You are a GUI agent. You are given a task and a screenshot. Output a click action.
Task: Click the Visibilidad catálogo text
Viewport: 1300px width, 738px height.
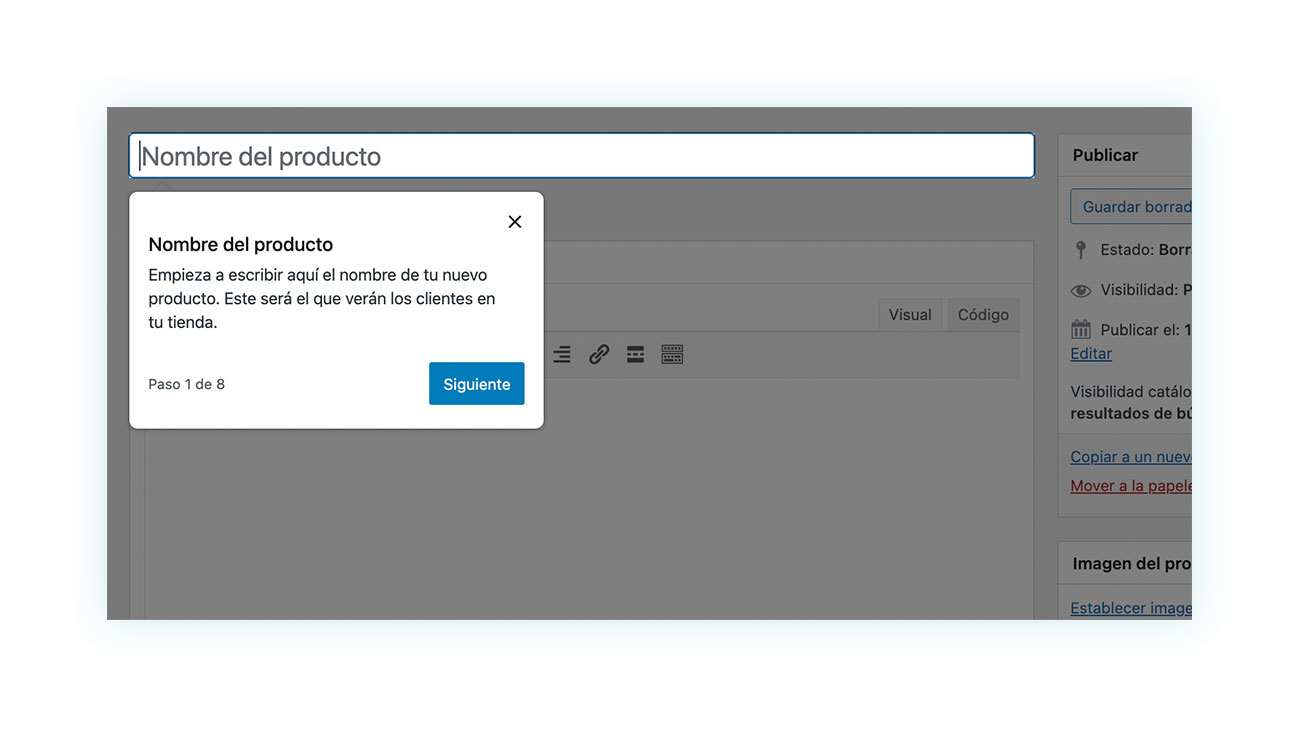pos(1131,392)
